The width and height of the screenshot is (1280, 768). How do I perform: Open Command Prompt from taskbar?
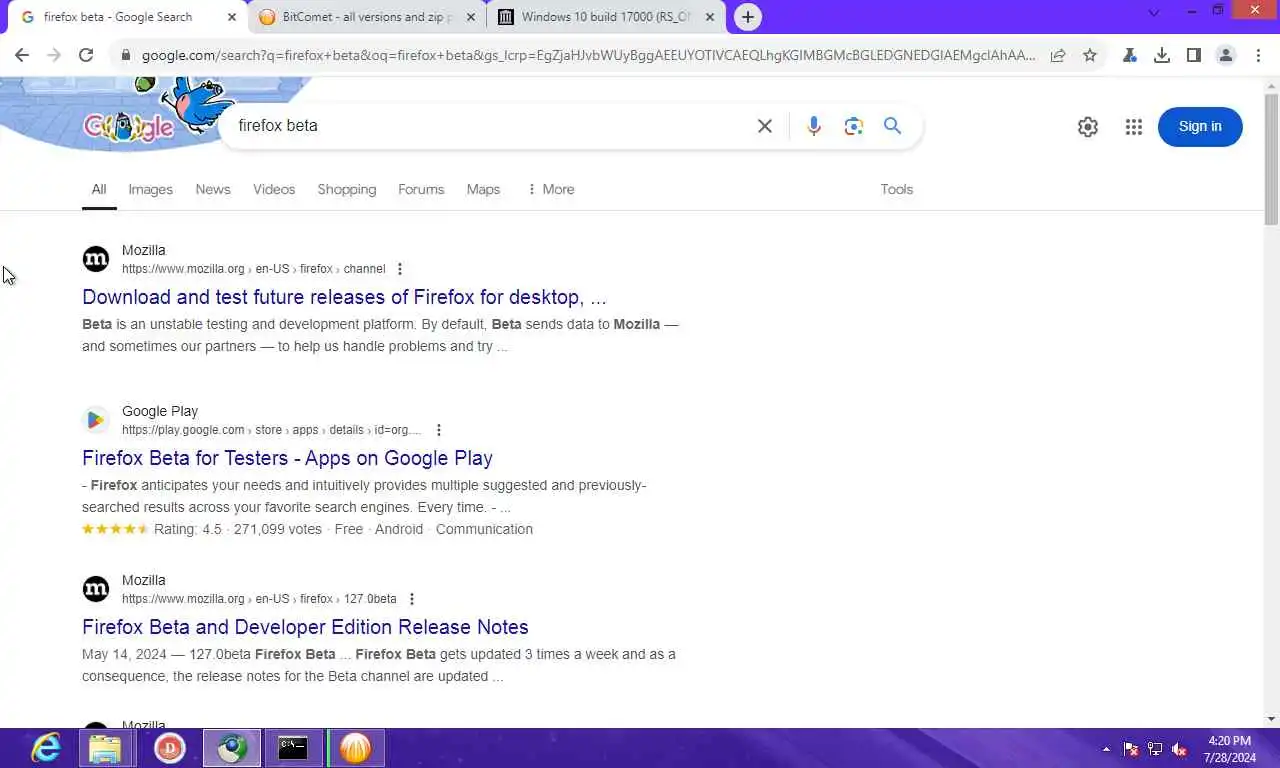pyautogui.click(x=293, y=748)
